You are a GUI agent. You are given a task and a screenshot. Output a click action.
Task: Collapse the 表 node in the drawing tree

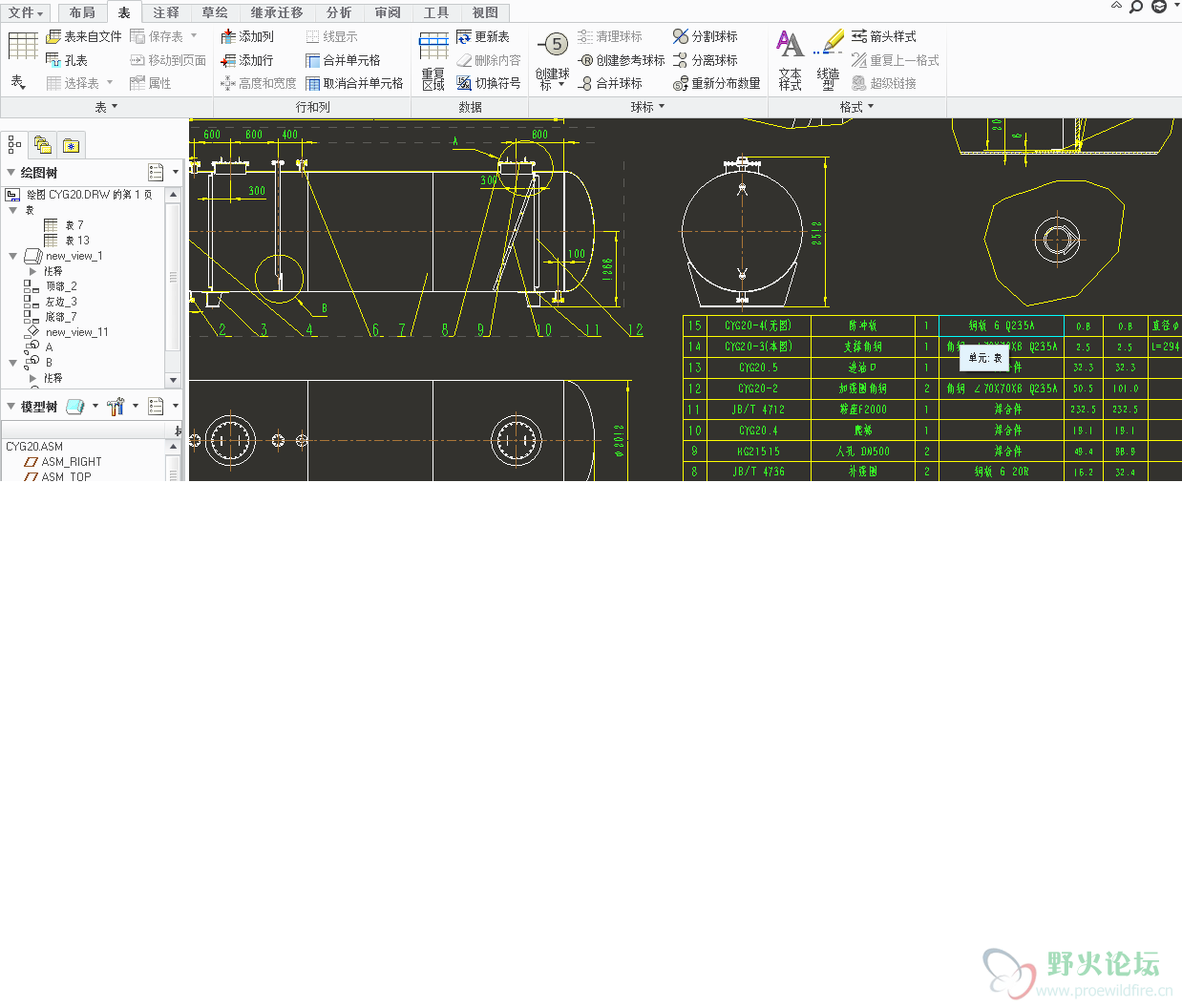tap(13, 210)
